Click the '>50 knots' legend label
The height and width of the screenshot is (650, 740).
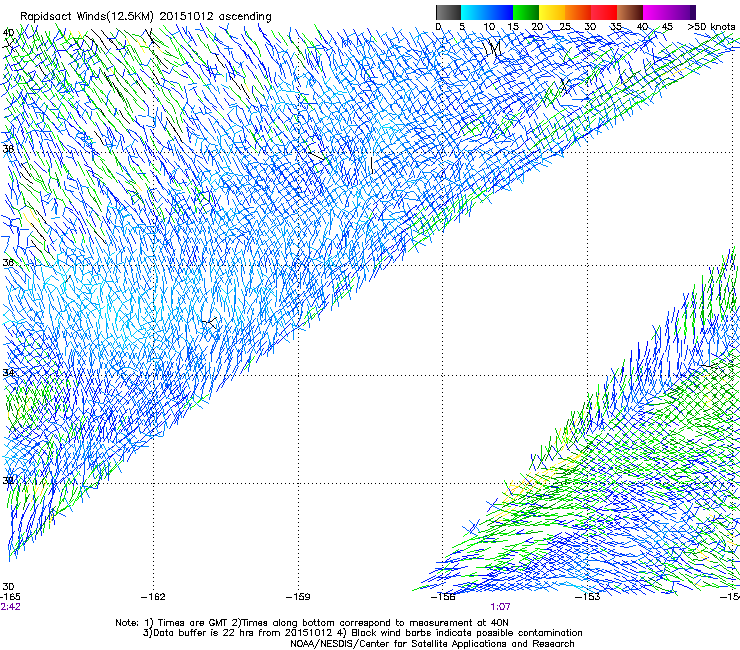pyautogui.click(x=712, y=27)
